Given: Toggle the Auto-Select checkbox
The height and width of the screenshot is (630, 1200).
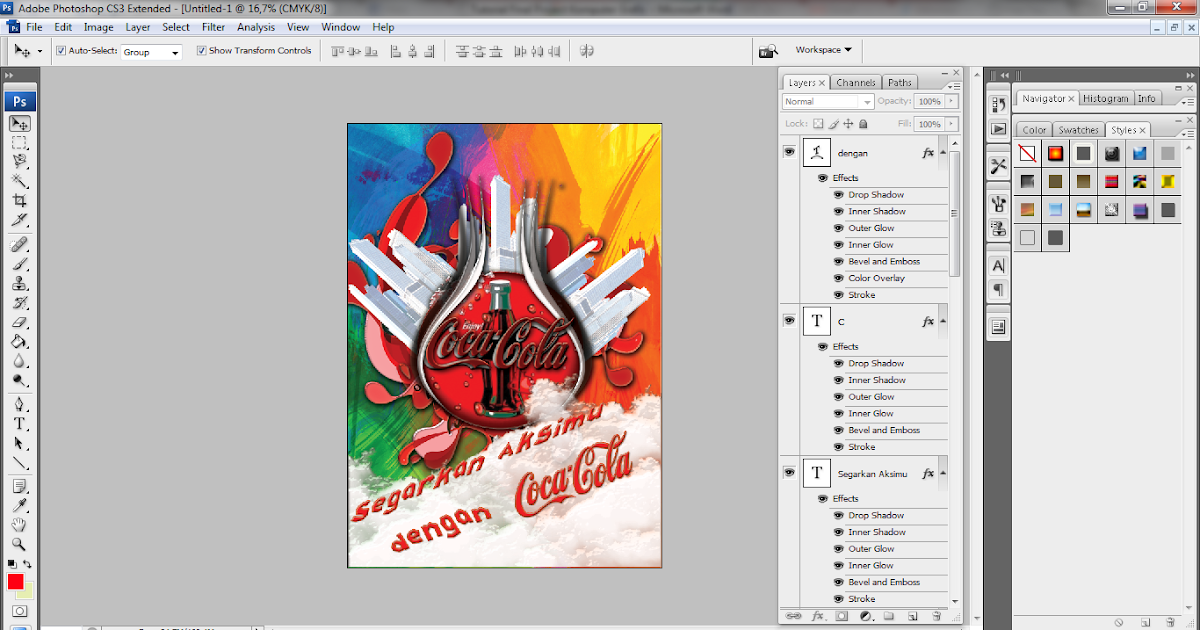Looking at the screenshot, I should click(61, 50).
